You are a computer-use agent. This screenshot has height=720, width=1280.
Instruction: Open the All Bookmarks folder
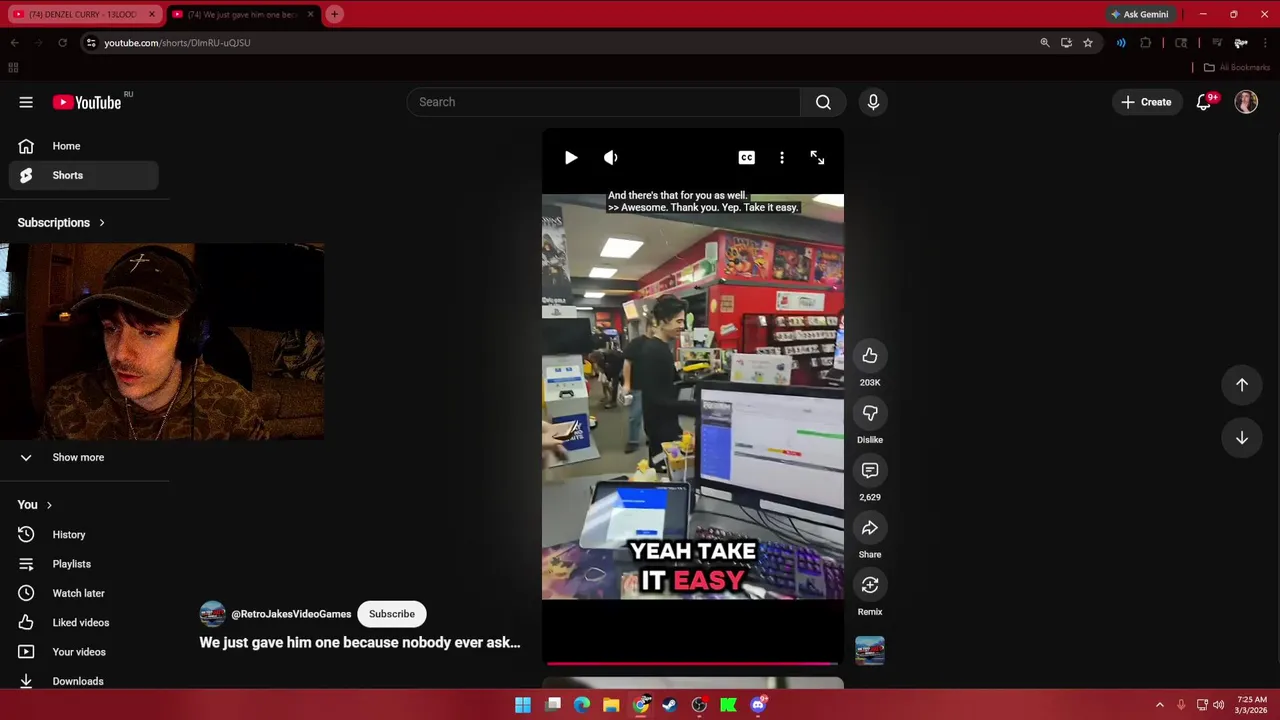[x=1237, y=67]
